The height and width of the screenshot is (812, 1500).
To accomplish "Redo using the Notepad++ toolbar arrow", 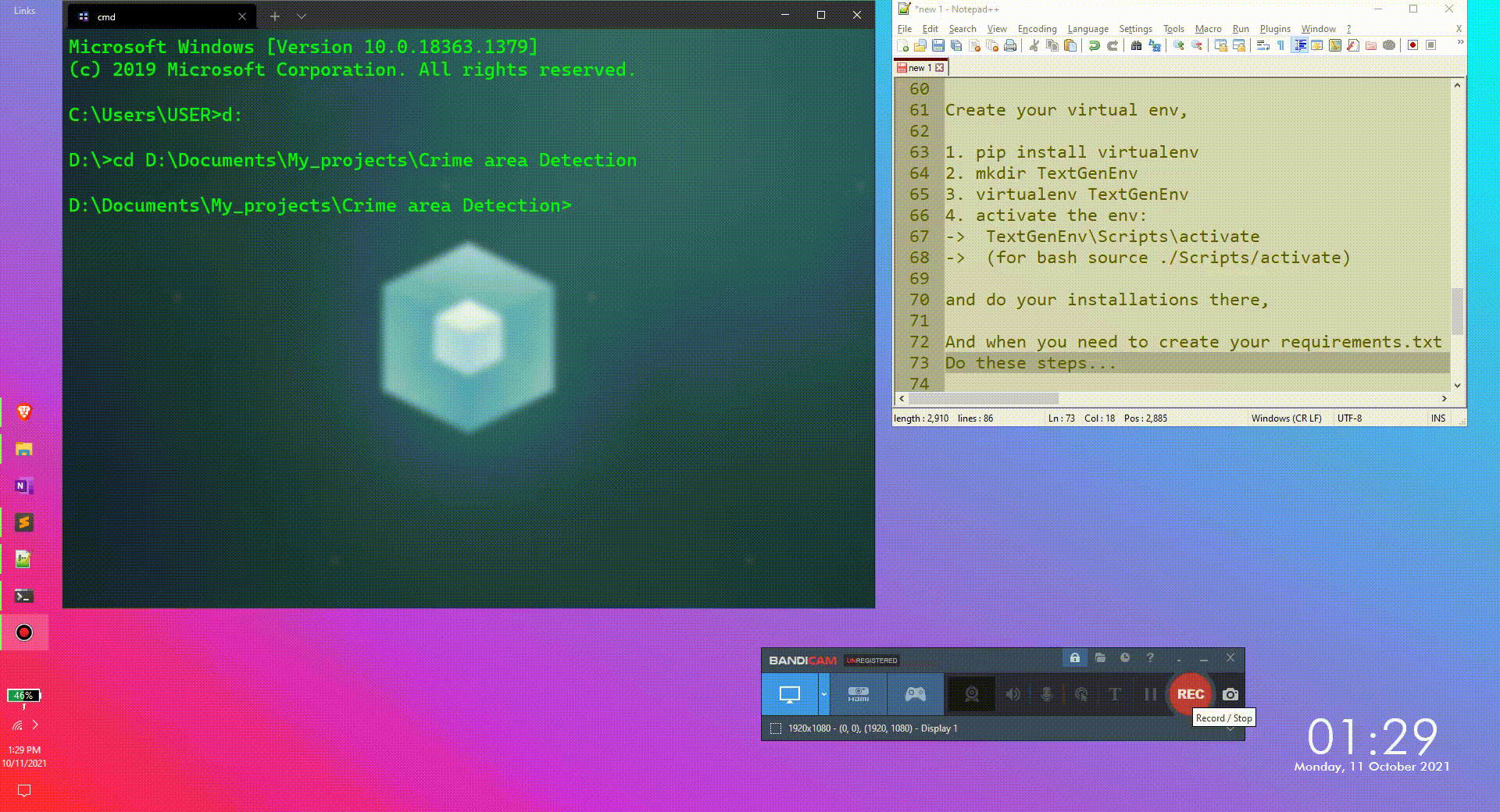I will [x=1112, y=46].
